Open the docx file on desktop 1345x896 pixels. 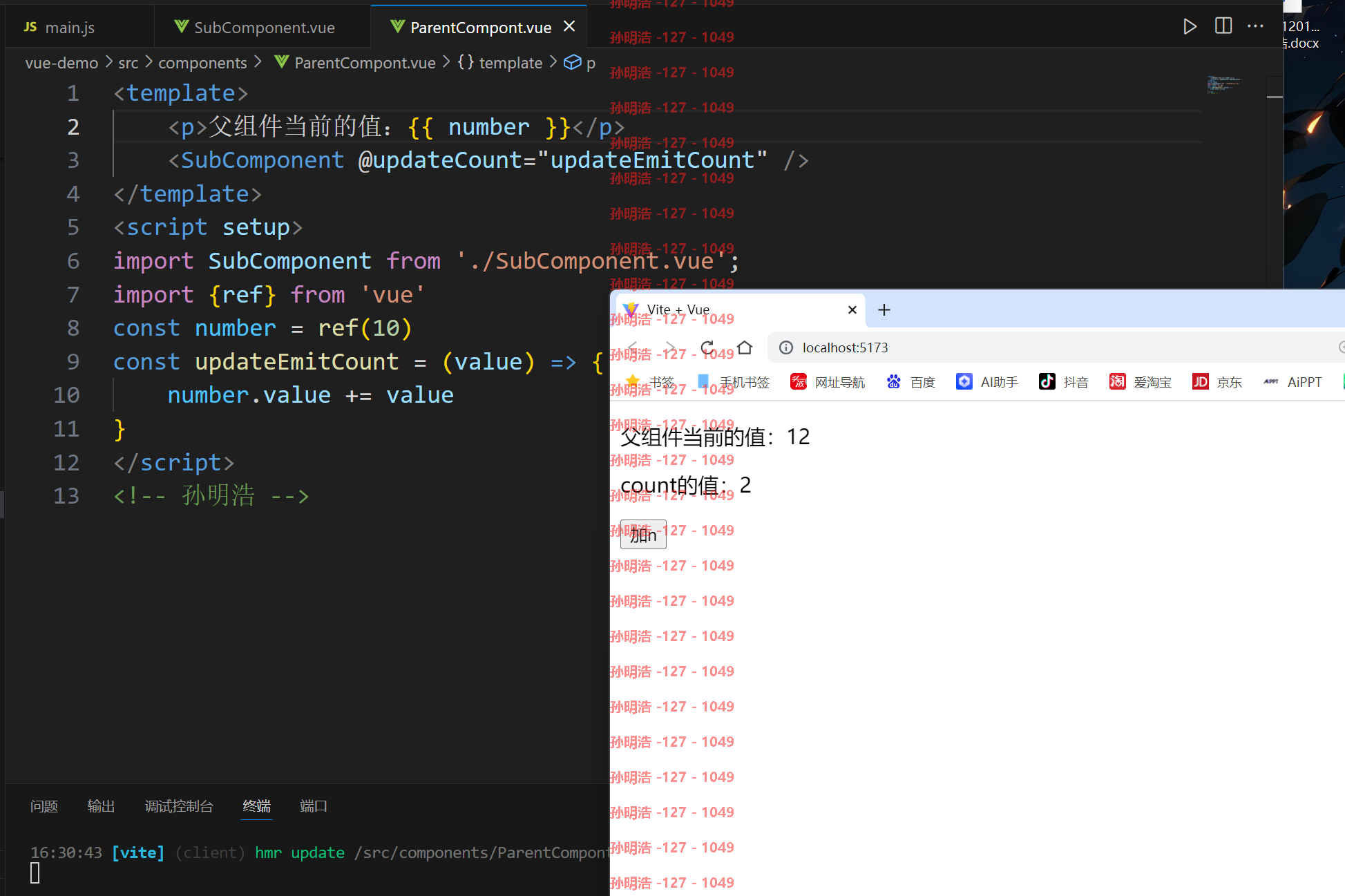pyautogui.click(x=1301, y=35)
